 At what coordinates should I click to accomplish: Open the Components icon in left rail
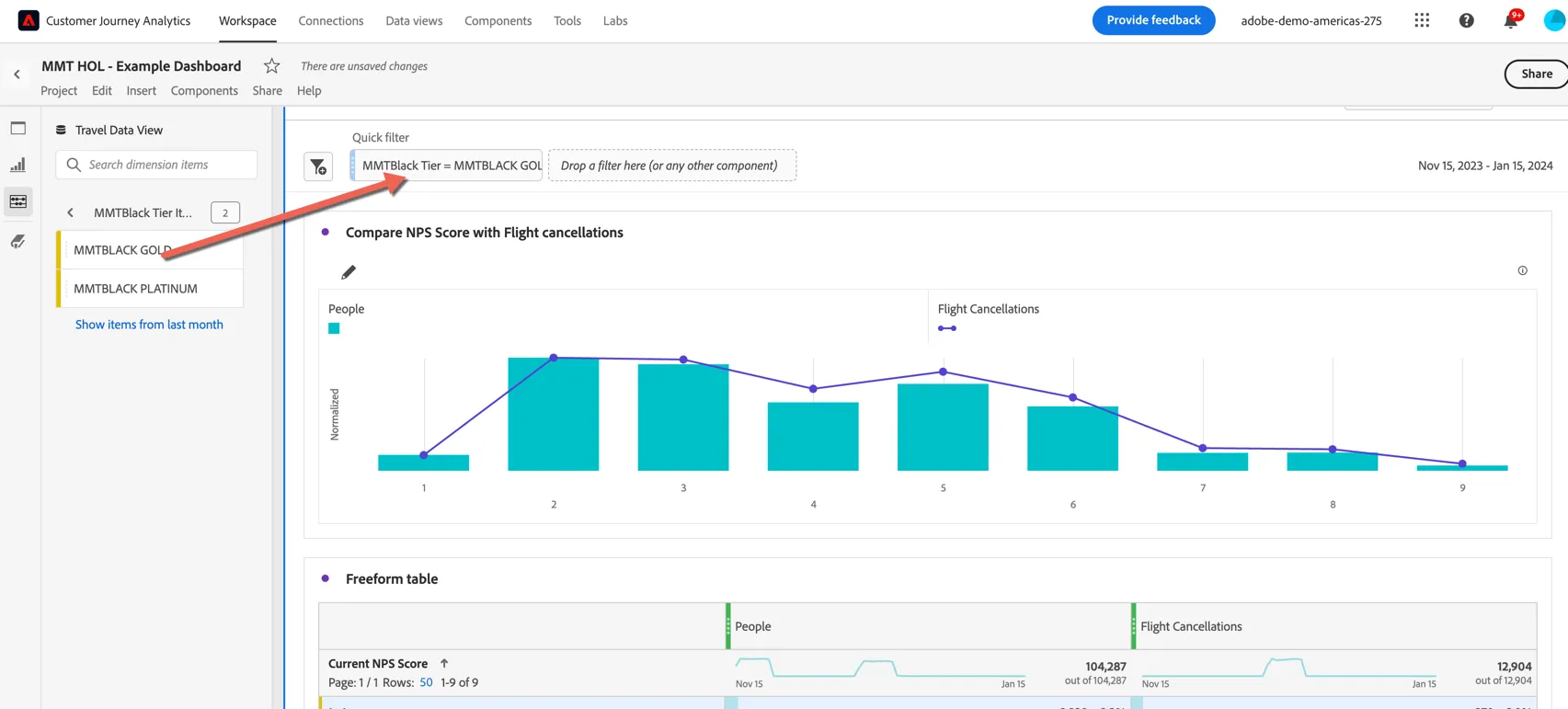pos(18,201)
